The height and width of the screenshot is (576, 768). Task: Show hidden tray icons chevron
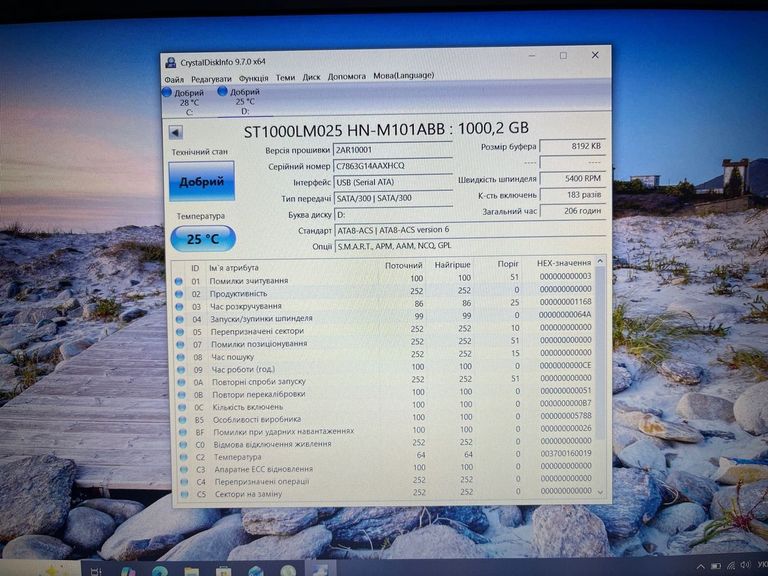click(x=701, y=567)
